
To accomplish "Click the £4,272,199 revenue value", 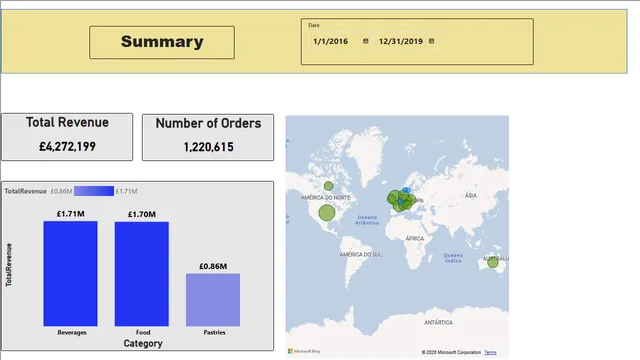I will tap(67, 147).
